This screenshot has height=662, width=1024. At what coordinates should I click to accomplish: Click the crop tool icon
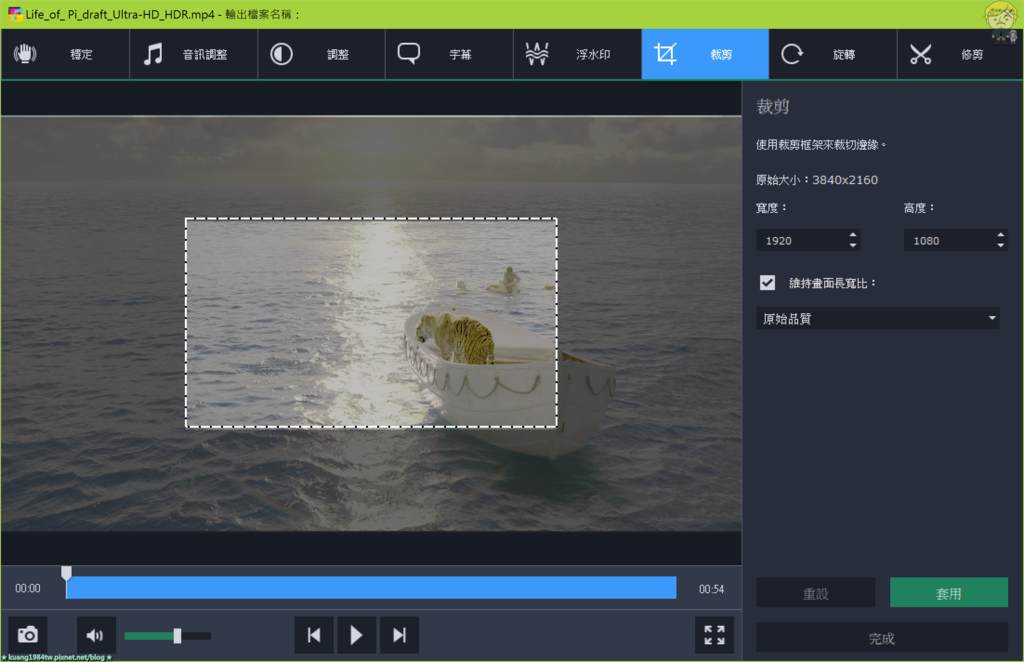click(x=665, y=54)
